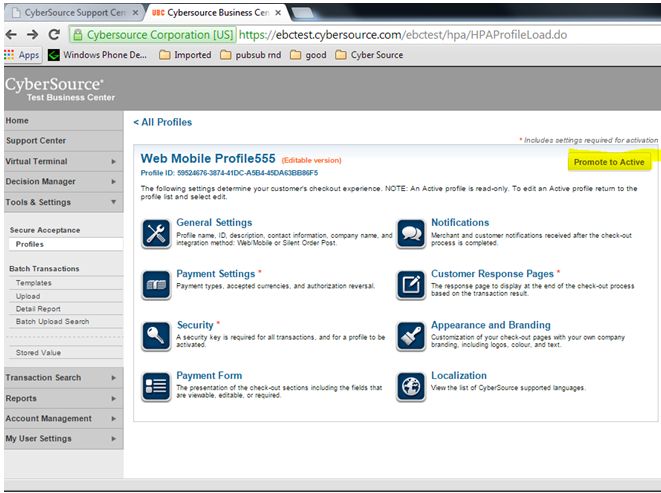The height and width of the screenshot is (493, 661).
Task: Click the Secure Acceptance section label
Action: tap(45, 230)
